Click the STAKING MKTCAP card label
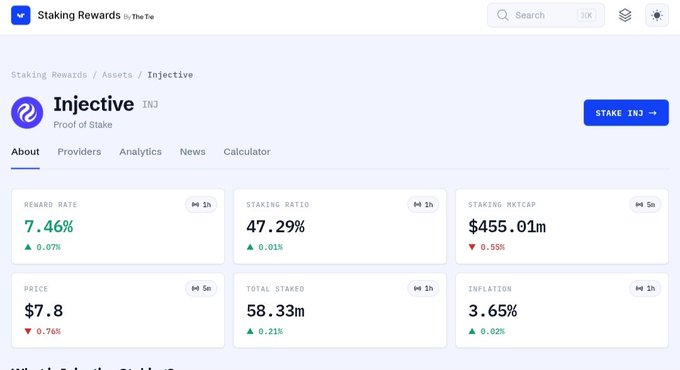 tap(502, 205)
